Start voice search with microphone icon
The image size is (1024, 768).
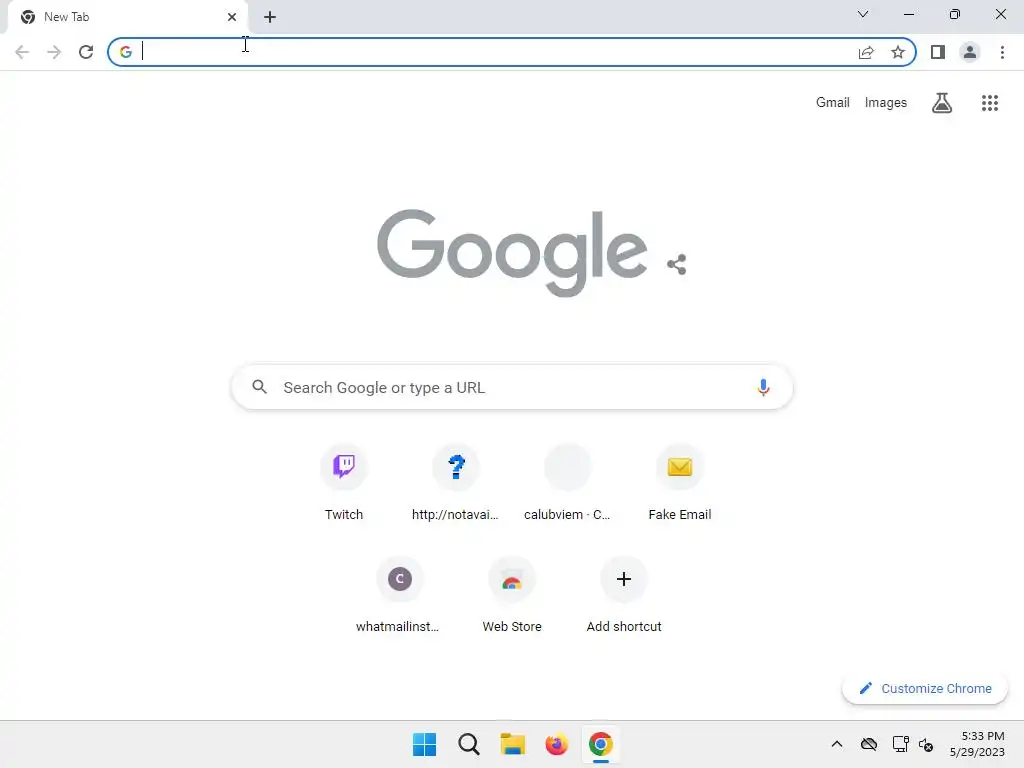[763, 387]
